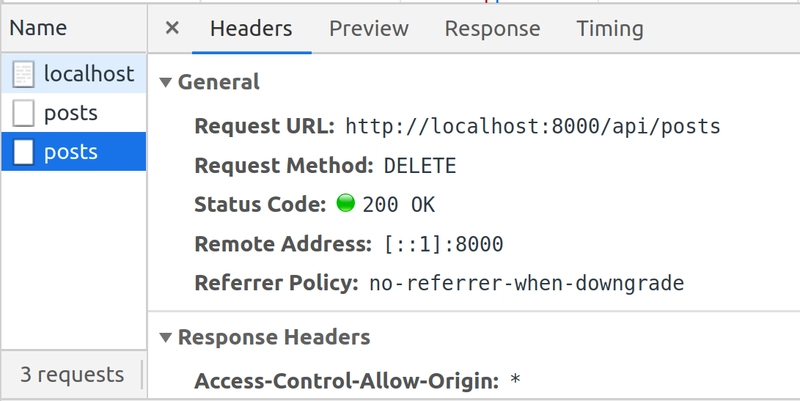Open the Response tab

pos(492,29)
